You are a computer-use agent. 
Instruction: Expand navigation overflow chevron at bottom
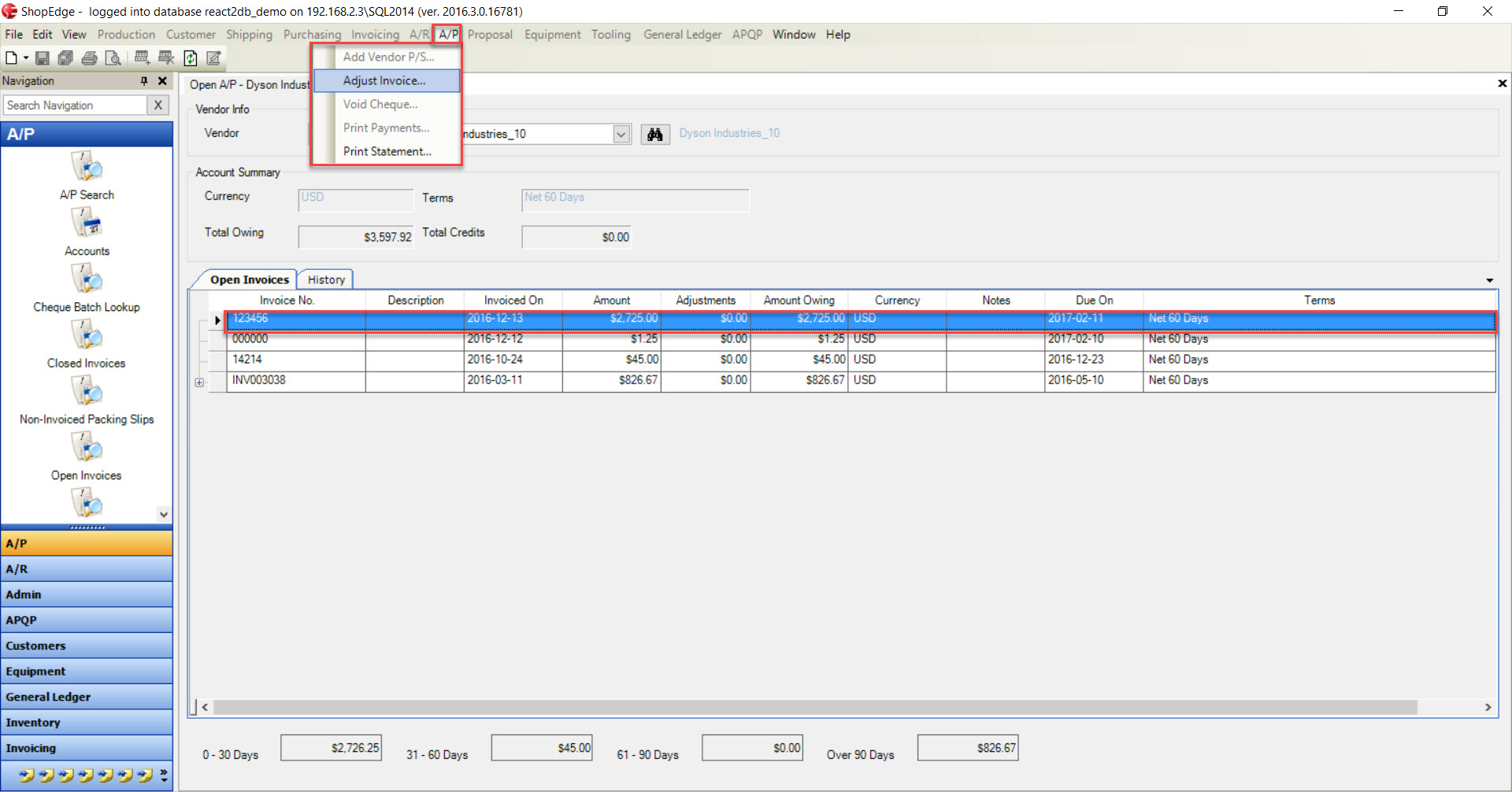coord(164,775)
